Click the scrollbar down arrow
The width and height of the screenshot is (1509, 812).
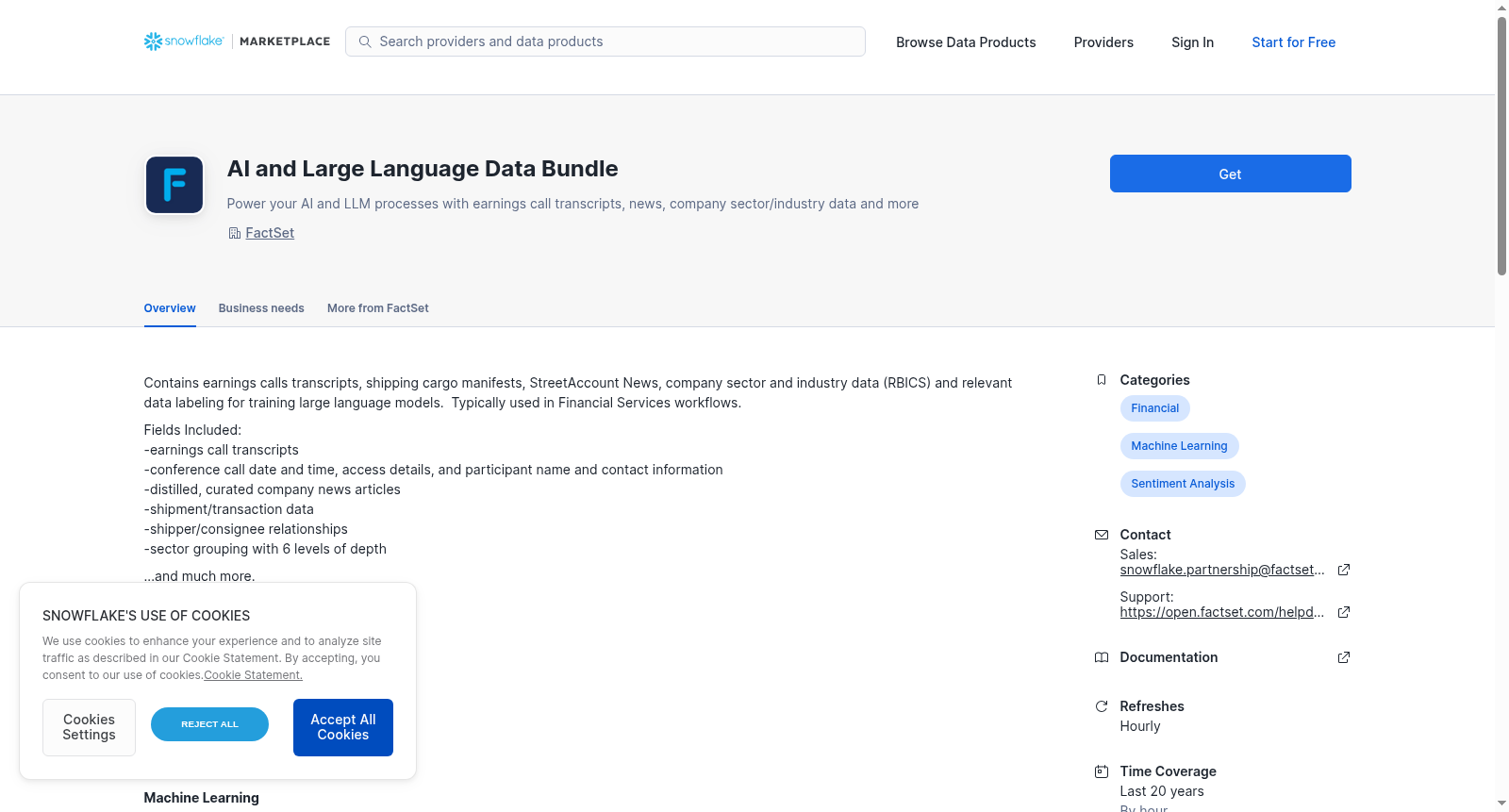pyautogui.click(x=1501, y=804)
